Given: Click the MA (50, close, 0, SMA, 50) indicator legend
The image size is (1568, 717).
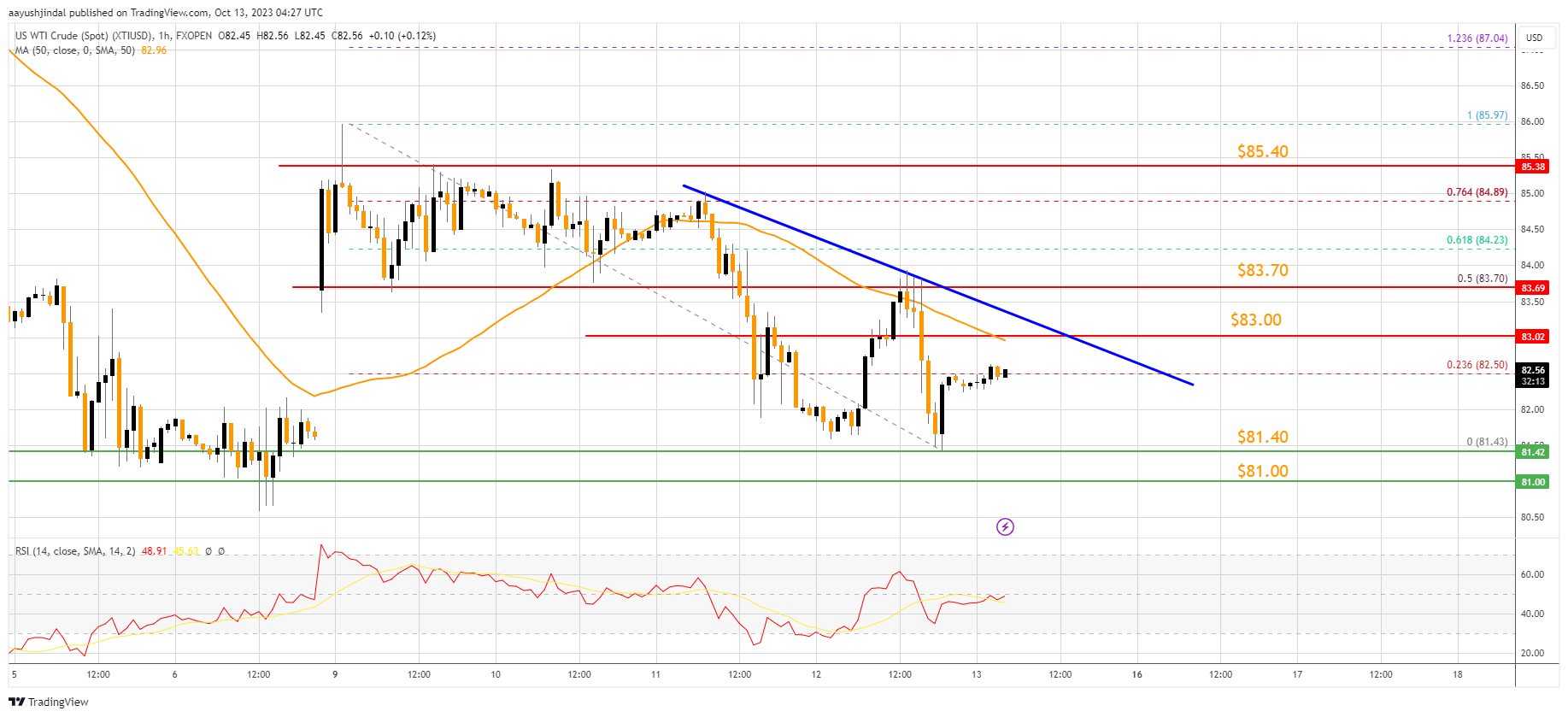Looking at the screenshot, I should tap(75, 50).
